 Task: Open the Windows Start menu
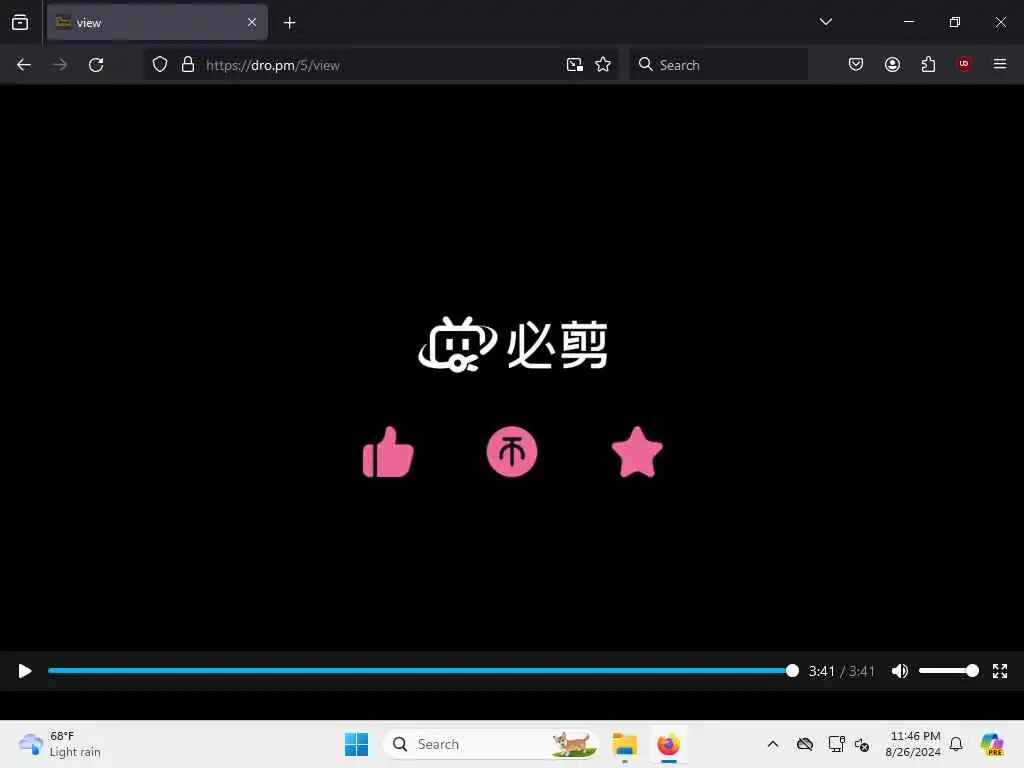(x=356, y=744)
